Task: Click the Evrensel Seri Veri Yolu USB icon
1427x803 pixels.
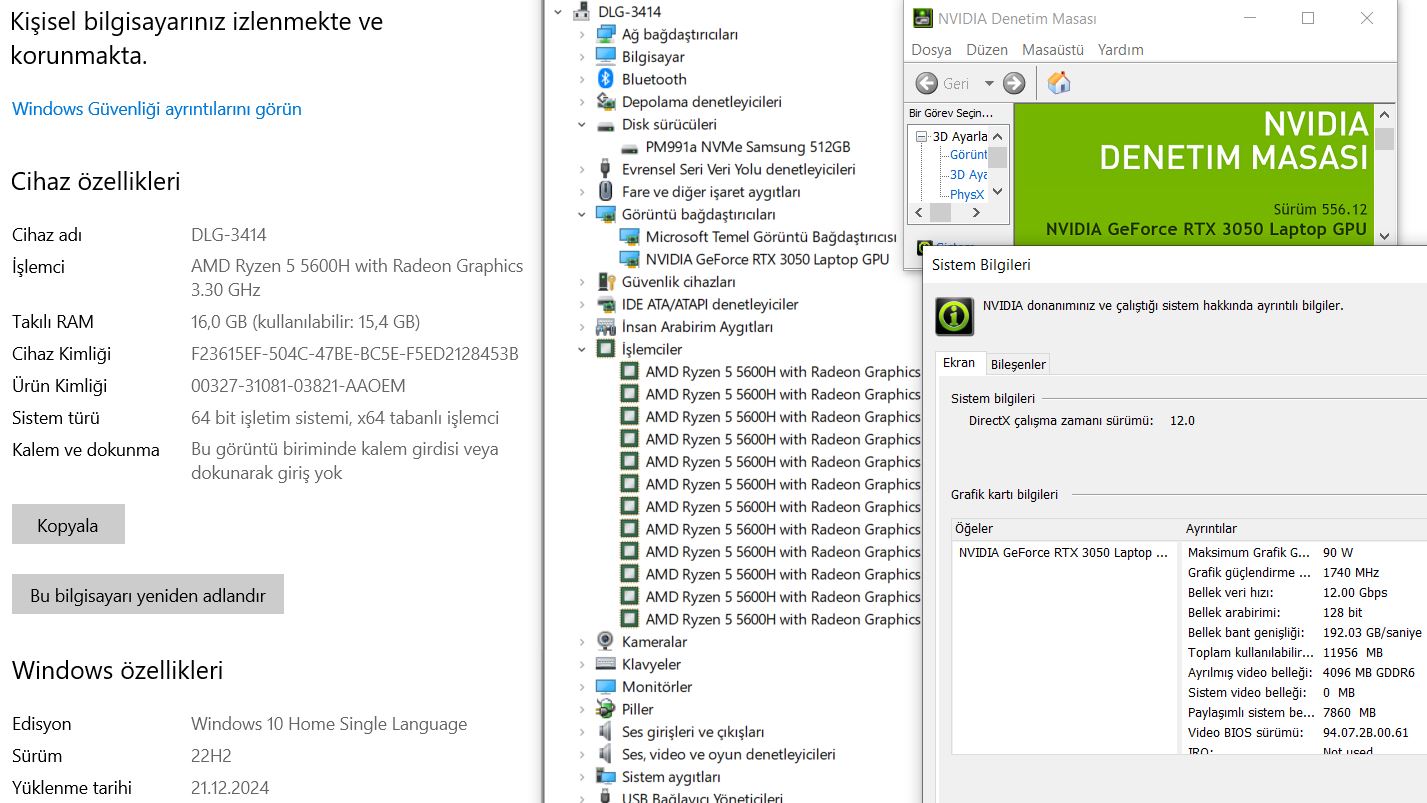Action: coord(605,169)
